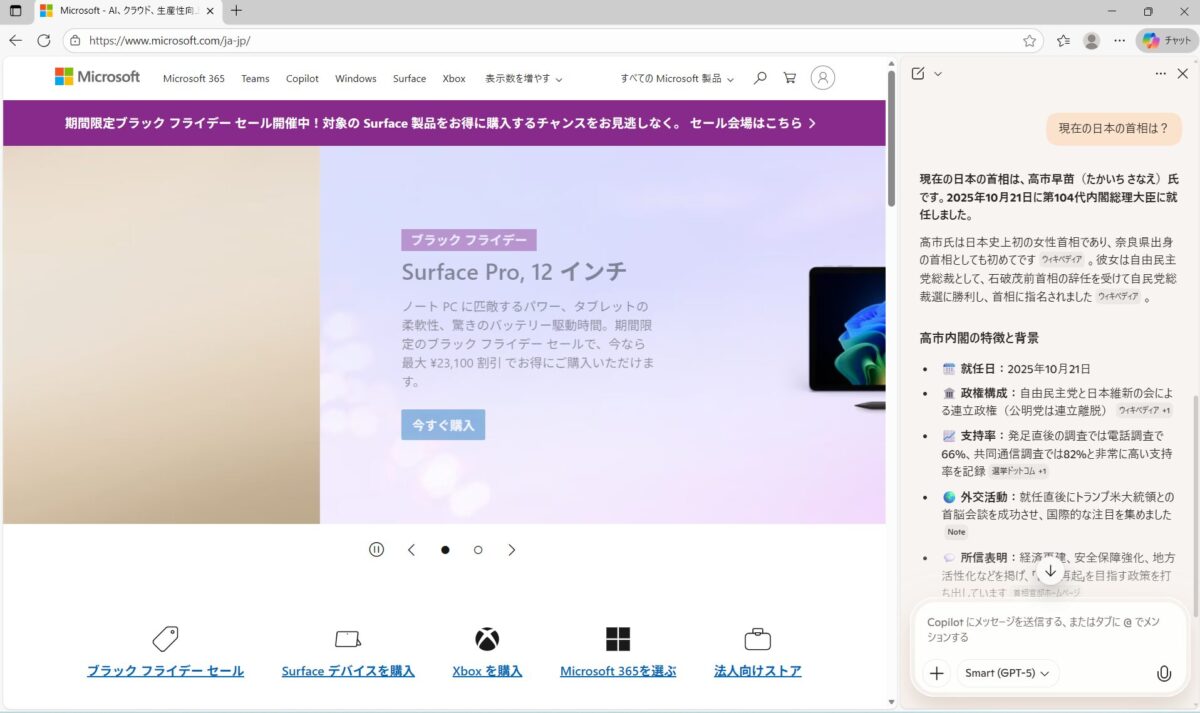Open the Smart (GPT-5) model selector
Viewport: 1200px width, 713px height.
tap(1007, 673)
